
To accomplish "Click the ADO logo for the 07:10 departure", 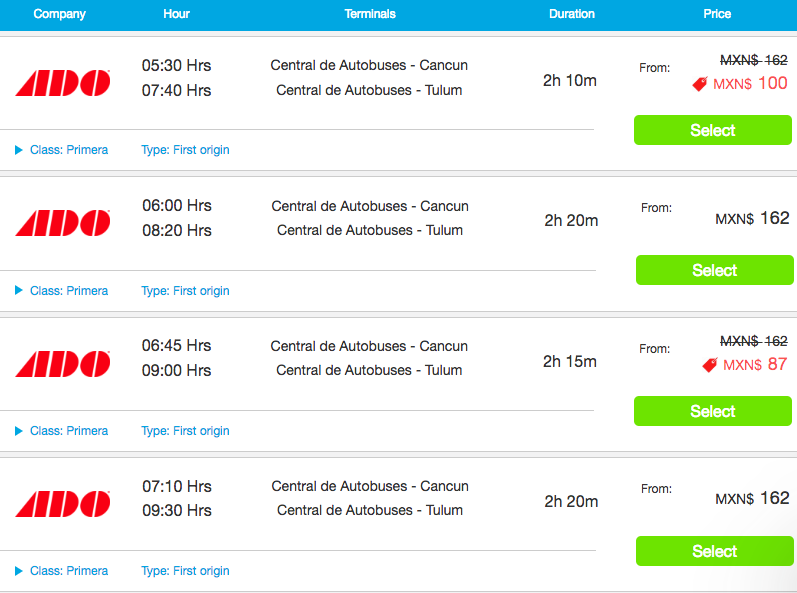I will click(x=63, y=504).
